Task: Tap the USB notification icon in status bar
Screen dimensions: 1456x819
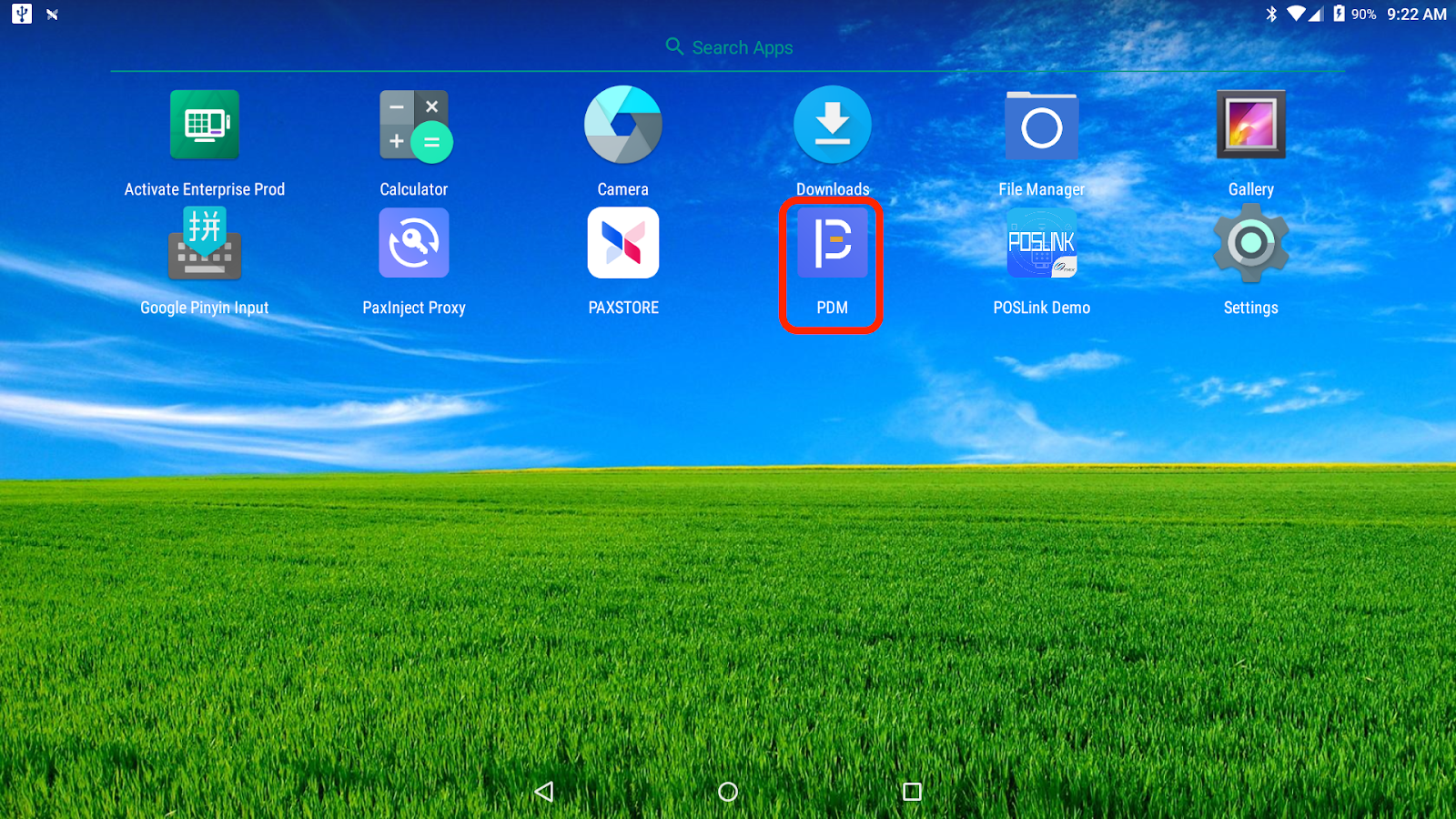Action: tap(22, 14)
